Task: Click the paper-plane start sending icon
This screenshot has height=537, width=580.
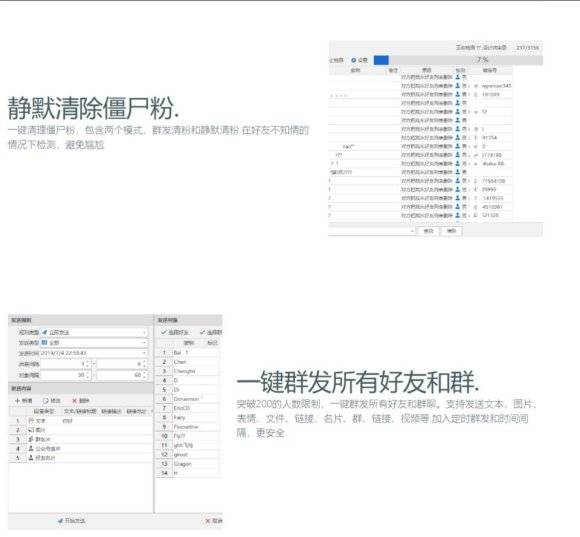Action: pyautogui.click(x=60, y=521)
